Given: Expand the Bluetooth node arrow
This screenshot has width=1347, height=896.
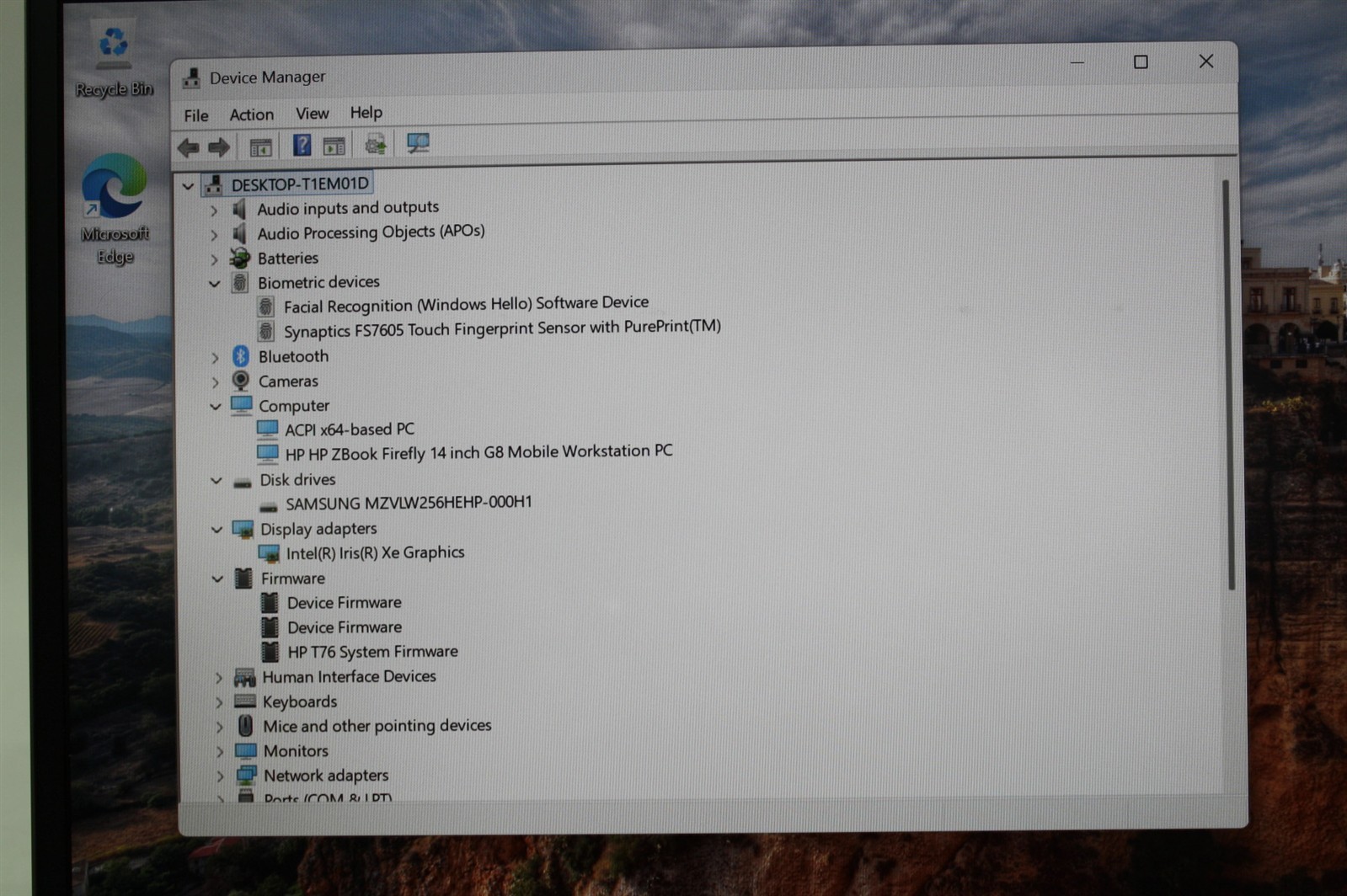Looking at the screenshot, I should click(x=216, y=358).
